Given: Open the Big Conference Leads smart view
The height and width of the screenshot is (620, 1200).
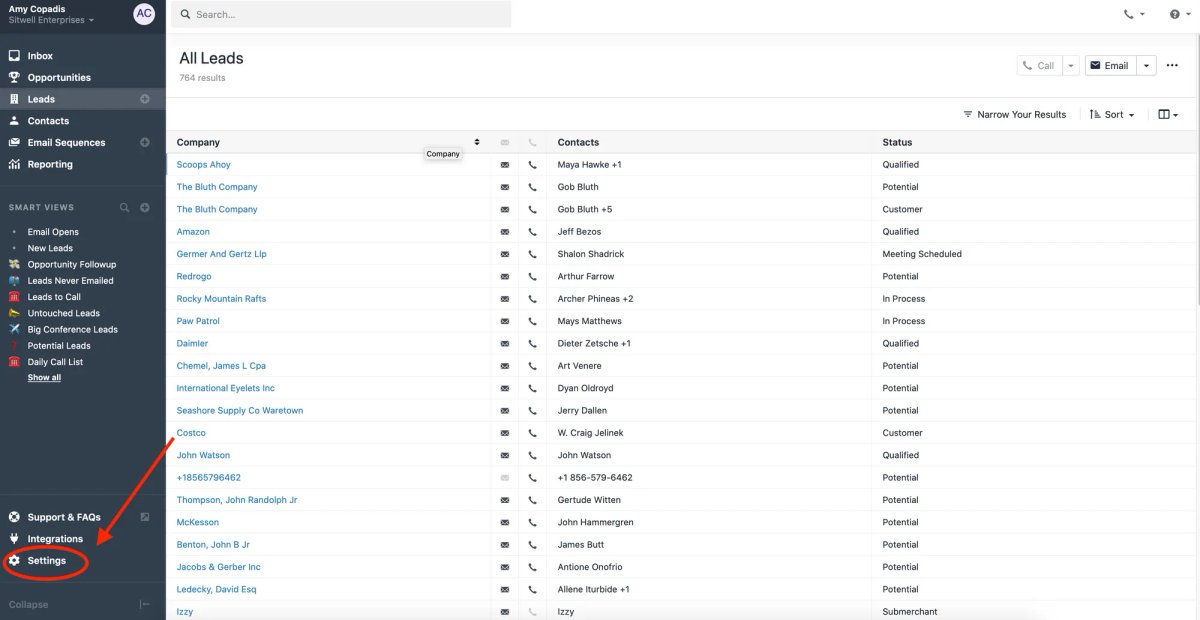Looking at the screenshot, I should (72, 329).
